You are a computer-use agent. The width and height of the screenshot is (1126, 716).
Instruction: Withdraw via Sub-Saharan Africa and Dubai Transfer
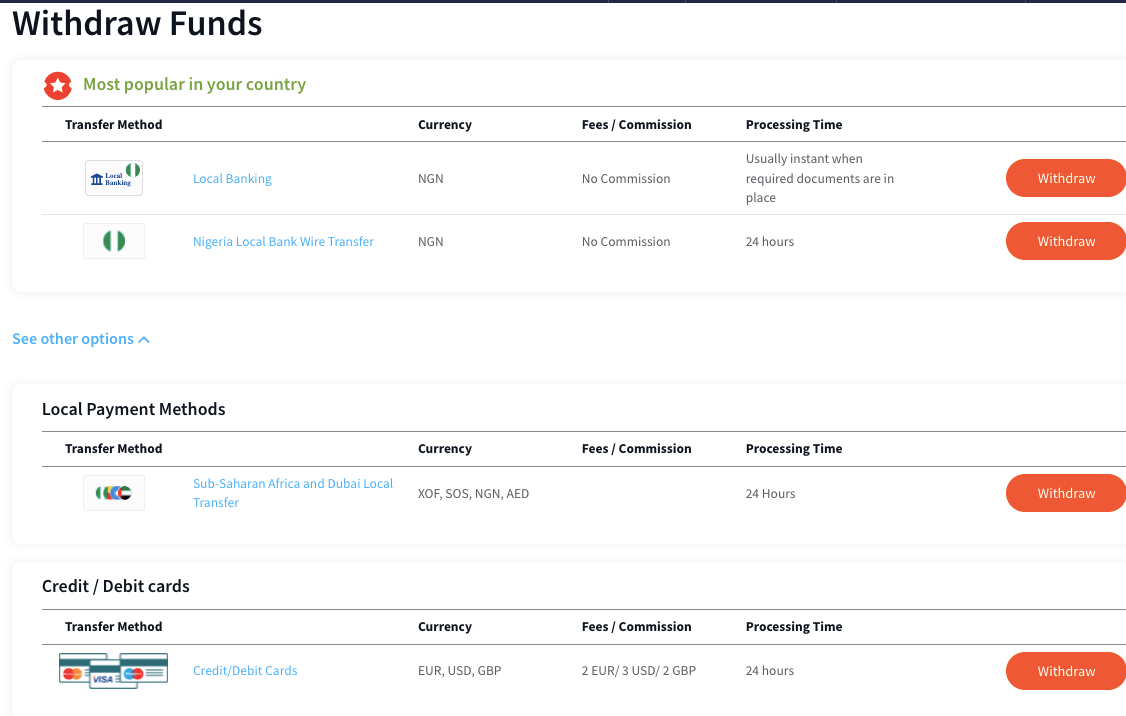point(1066,493)
